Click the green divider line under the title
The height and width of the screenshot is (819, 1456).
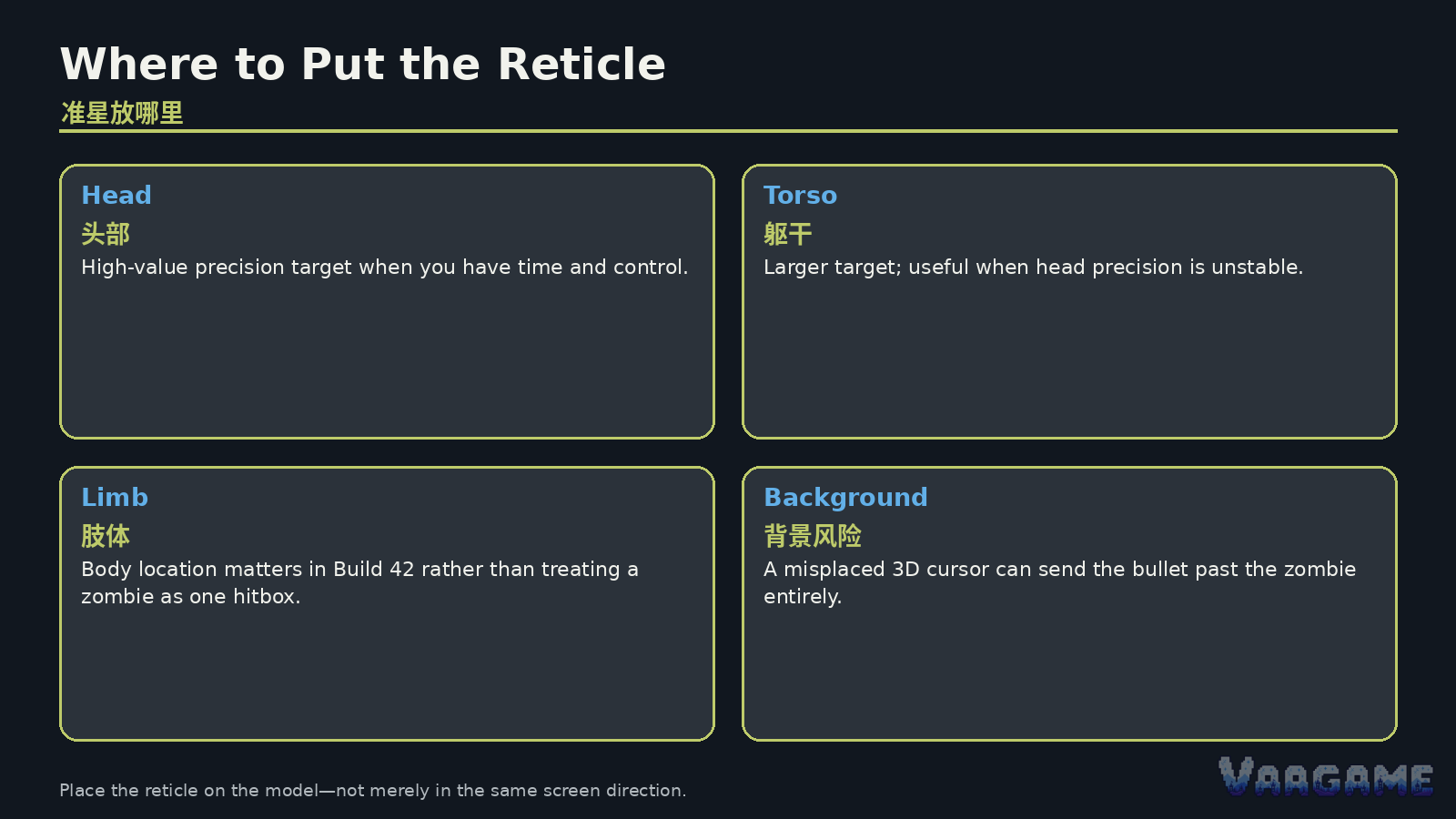[x=728, y=131]
